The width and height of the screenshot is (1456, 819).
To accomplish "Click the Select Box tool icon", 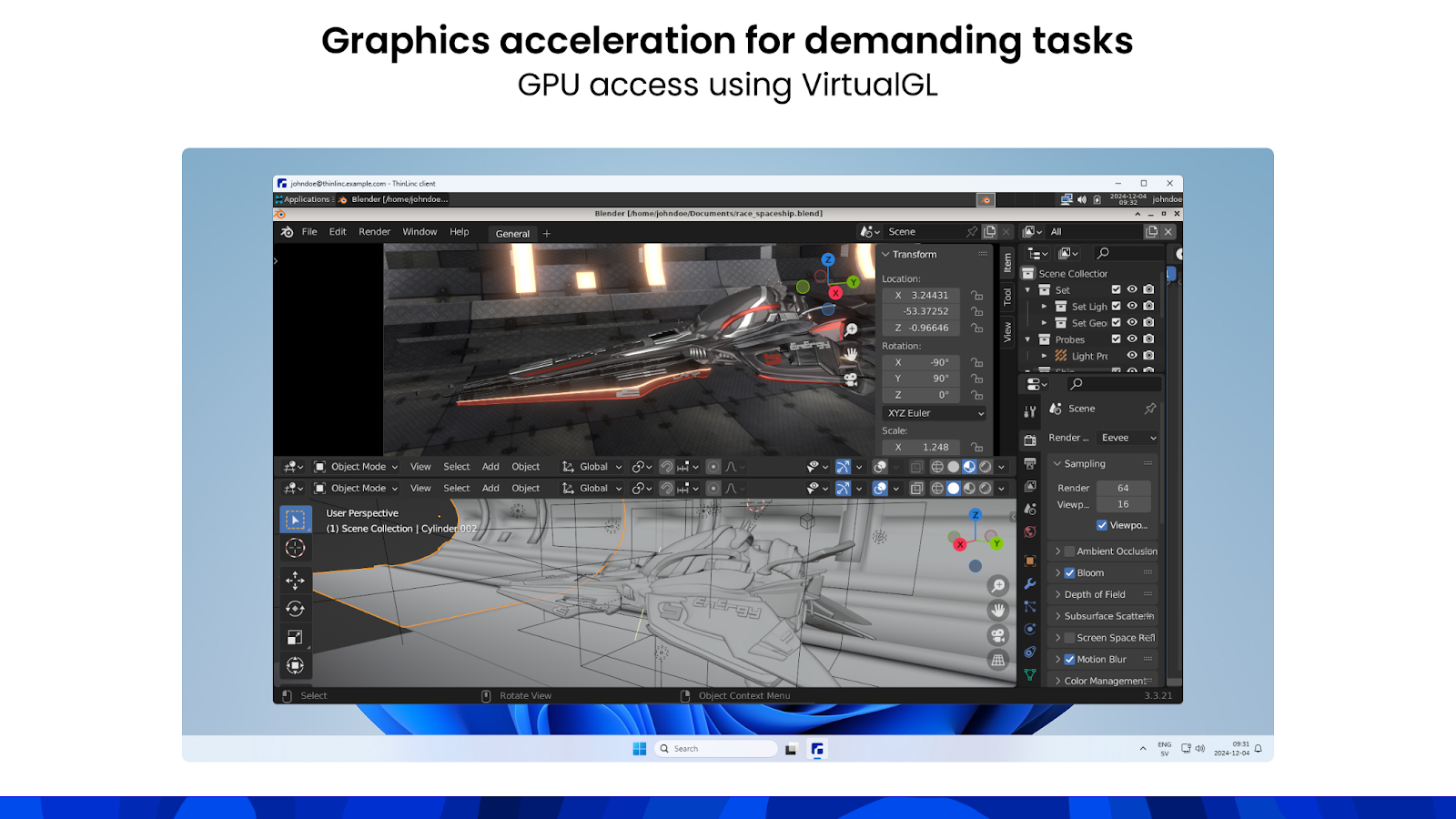I will pos(295,520).
